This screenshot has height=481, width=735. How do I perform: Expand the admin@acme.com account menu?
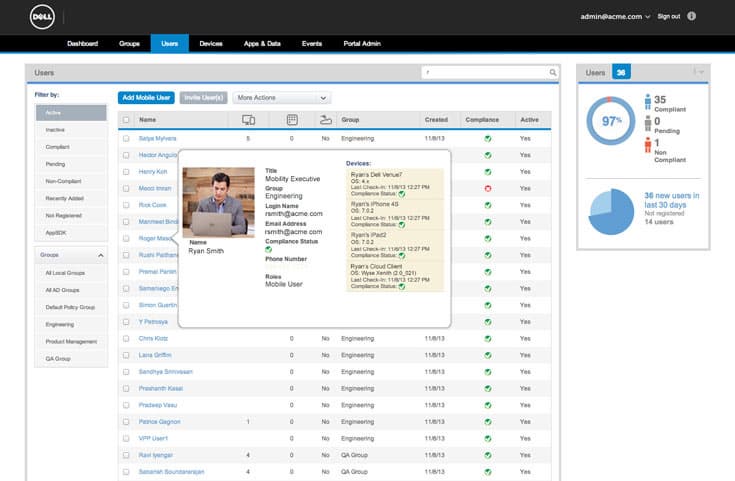point(614,17)
